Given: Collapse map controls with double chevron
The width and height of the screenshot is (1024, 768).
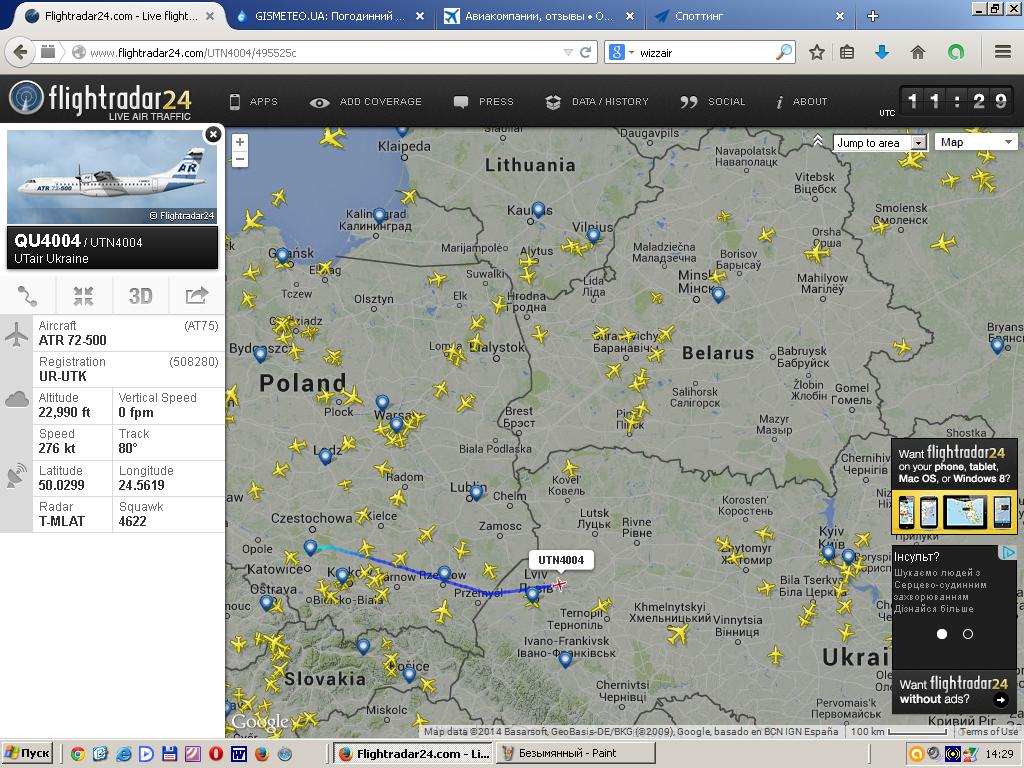Looking at the screenshot, I should coord(818,142).
